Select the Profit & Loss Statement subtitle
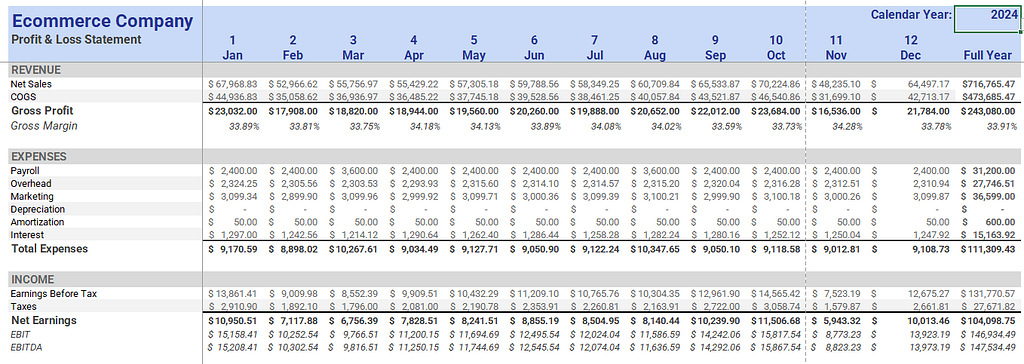This screenshot has width=1024, height=364. 76,39
